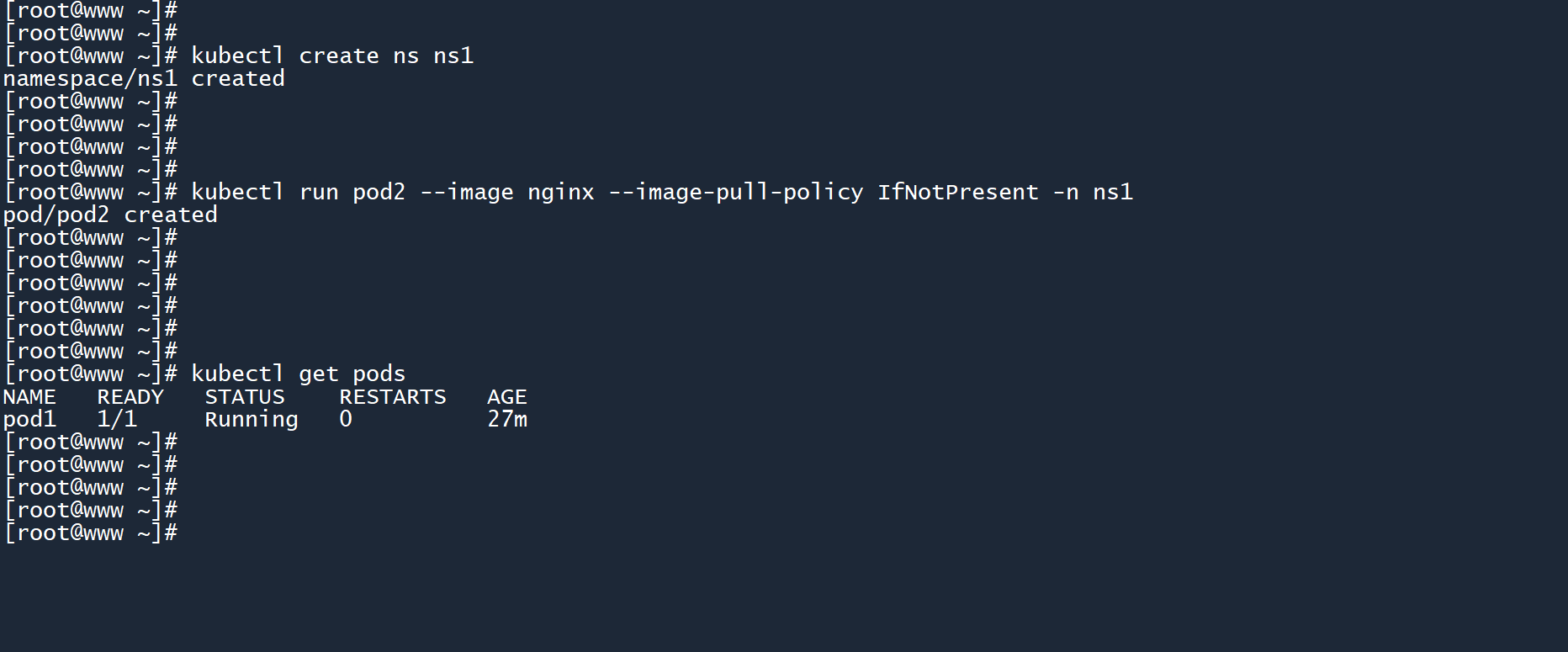Click the restarts count '0' for pod1
1568x652 pixels.
click(346, 420)
